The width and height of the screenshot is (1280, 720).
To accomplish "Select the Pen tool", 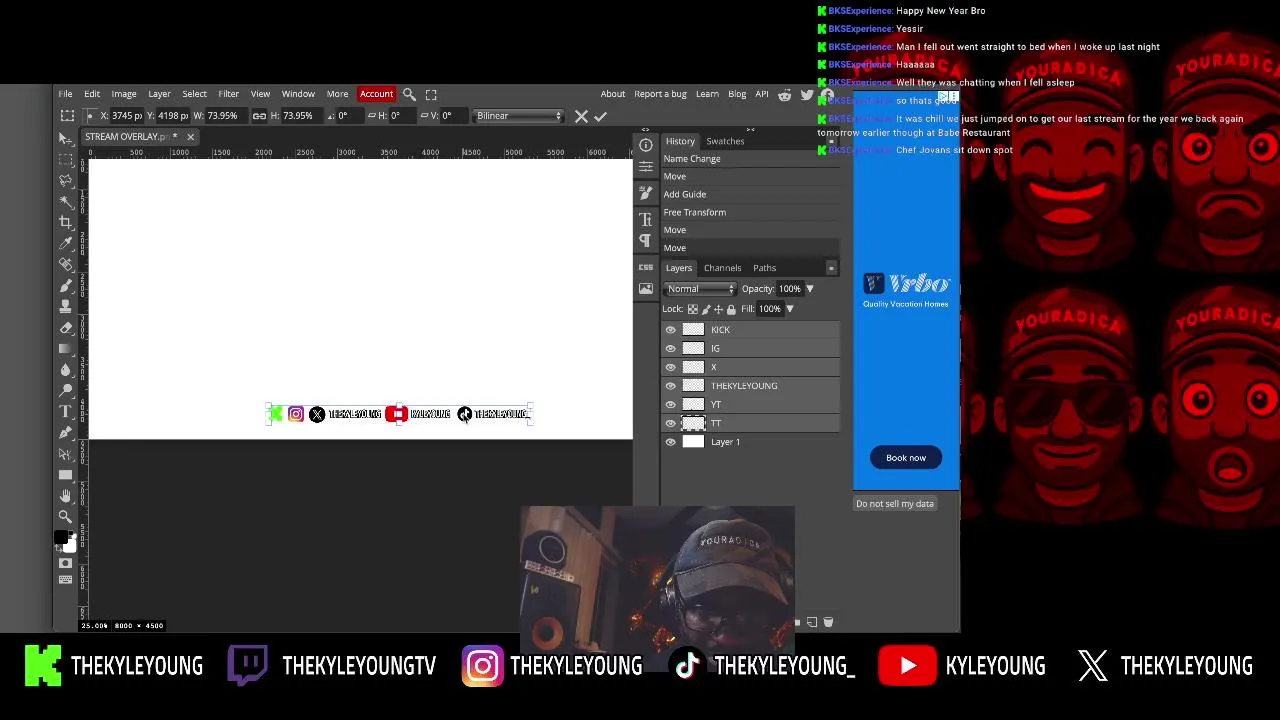I will 65,432.
